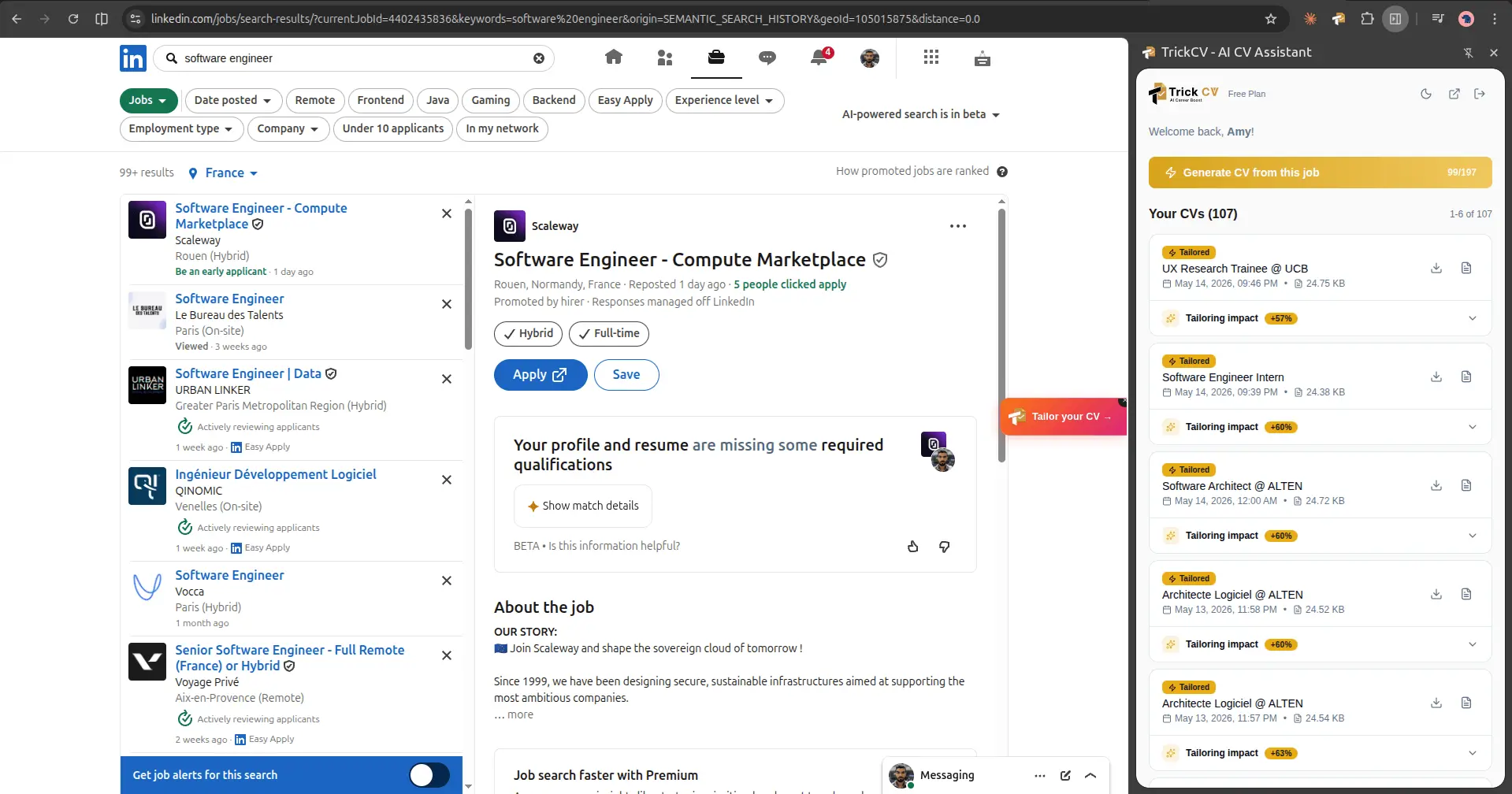Open Chrome extensions puzzle icon

[x=1367, y=19]
